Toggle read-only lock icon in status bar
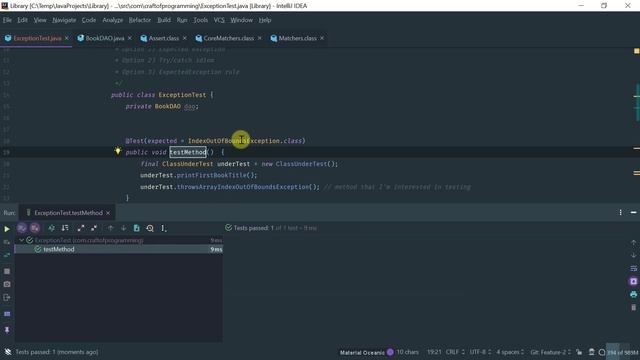 [579, 352]
